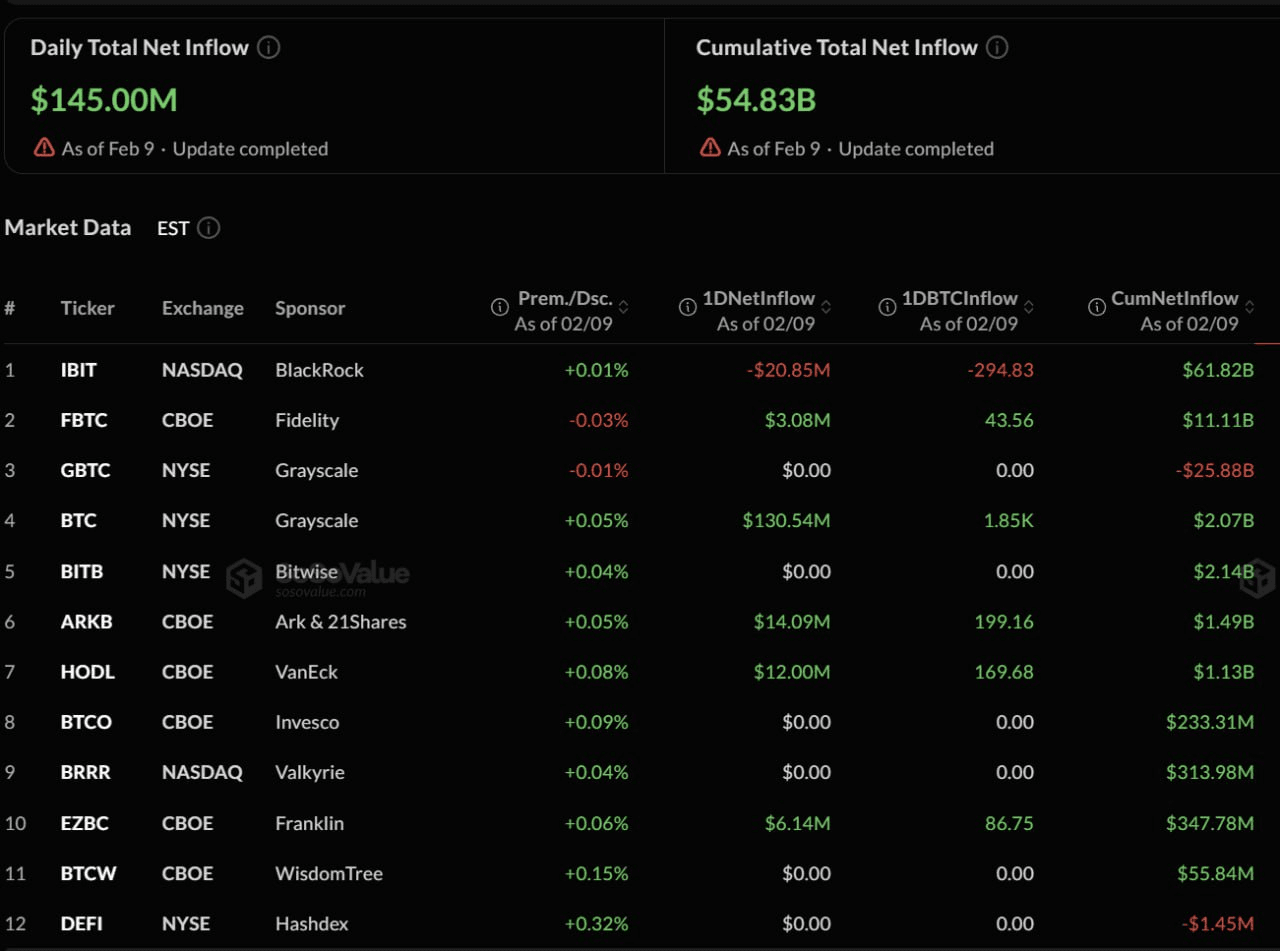Viewport: 1280px width, 951px height.
Task: Open the IBIT ticker details
Action: coord(78,369)
